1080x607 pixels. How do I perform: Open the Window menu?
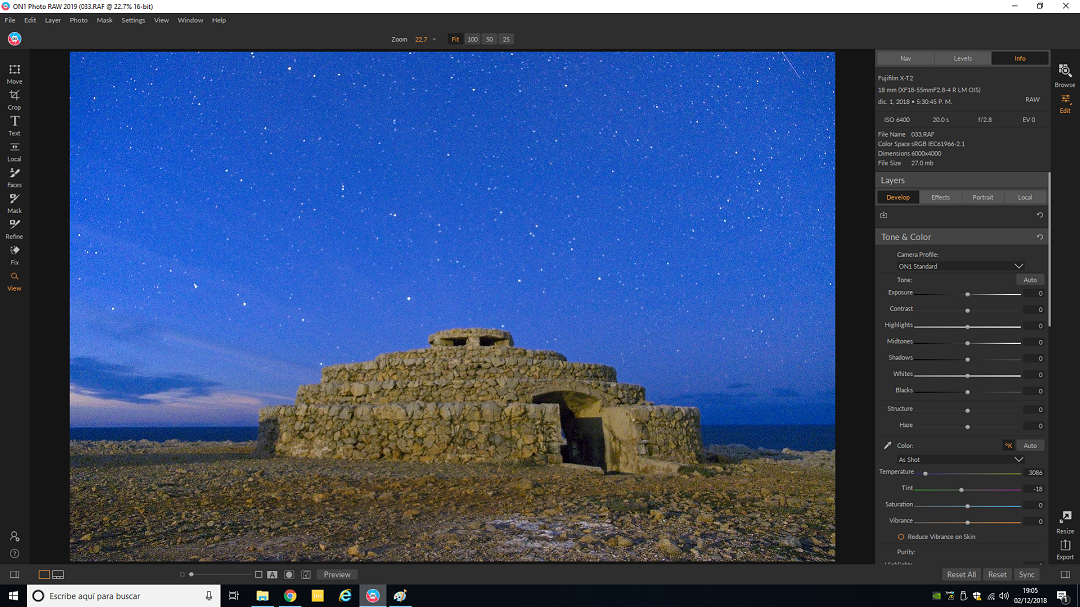coord(190,20)
